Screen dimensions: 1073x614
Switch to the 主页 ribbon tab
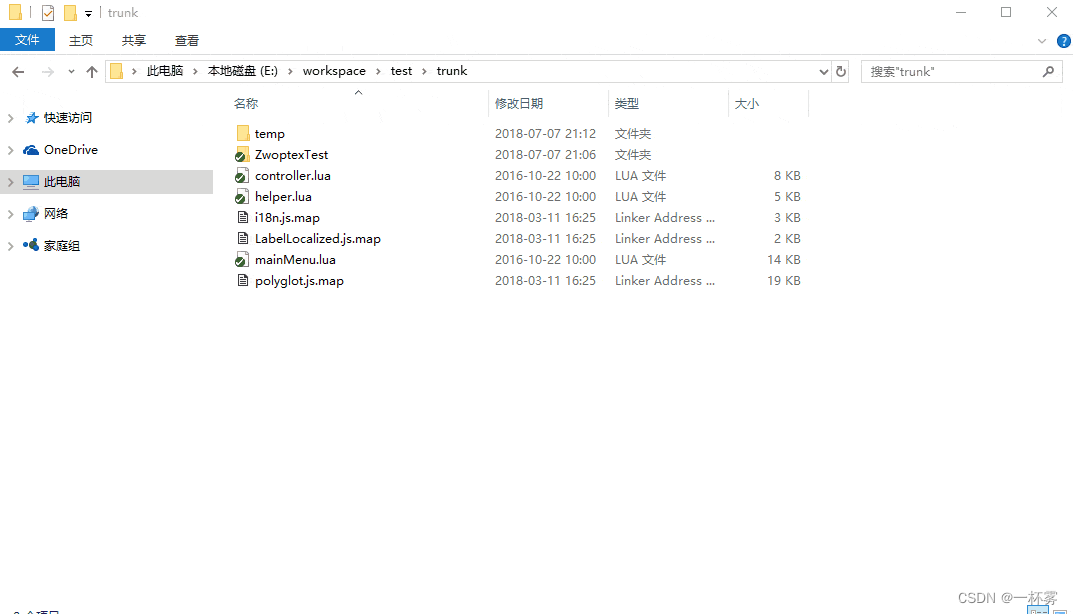pyautogui.click(x=81, y=41)
